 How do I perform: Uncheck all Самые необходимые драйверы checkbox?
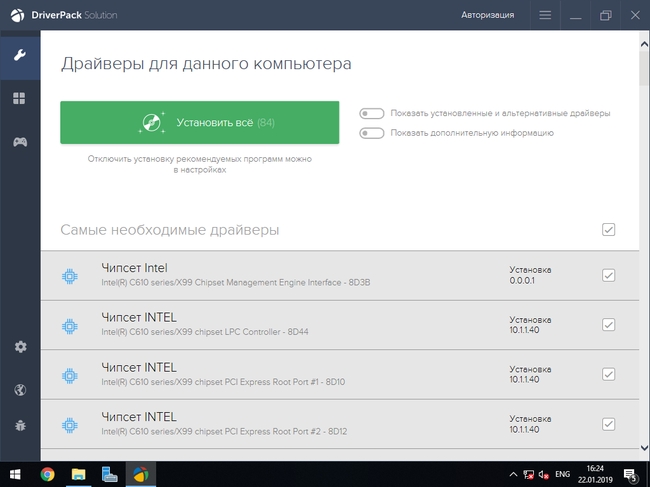[x=608, y=230]
